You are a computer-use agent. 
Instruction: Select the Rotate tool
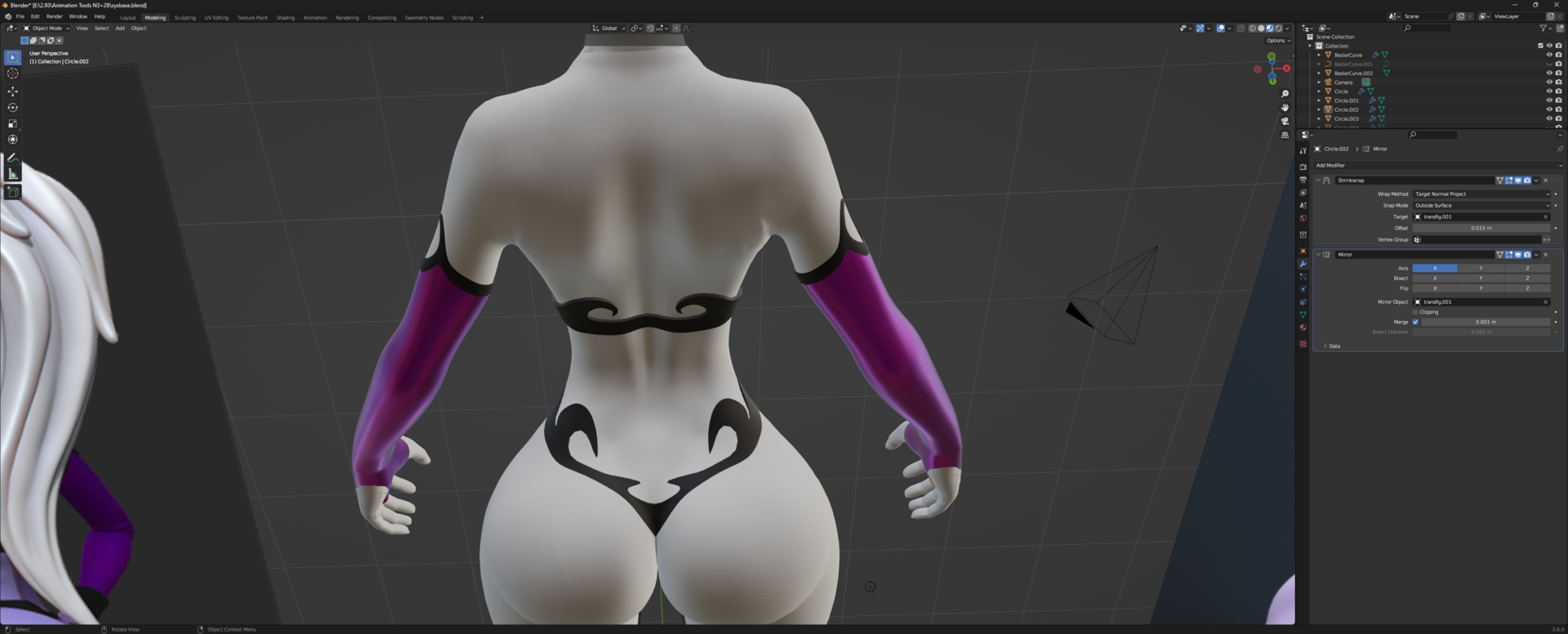12,108
